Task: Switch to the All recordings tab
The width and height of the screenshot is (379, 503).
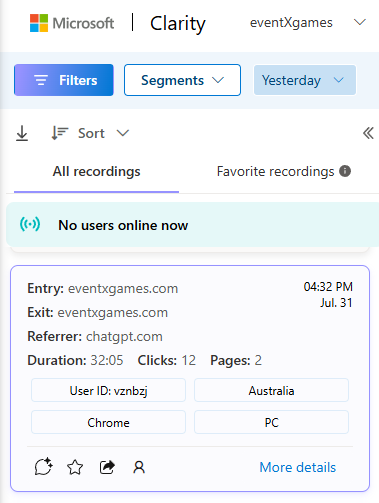Action: point(96,171)
